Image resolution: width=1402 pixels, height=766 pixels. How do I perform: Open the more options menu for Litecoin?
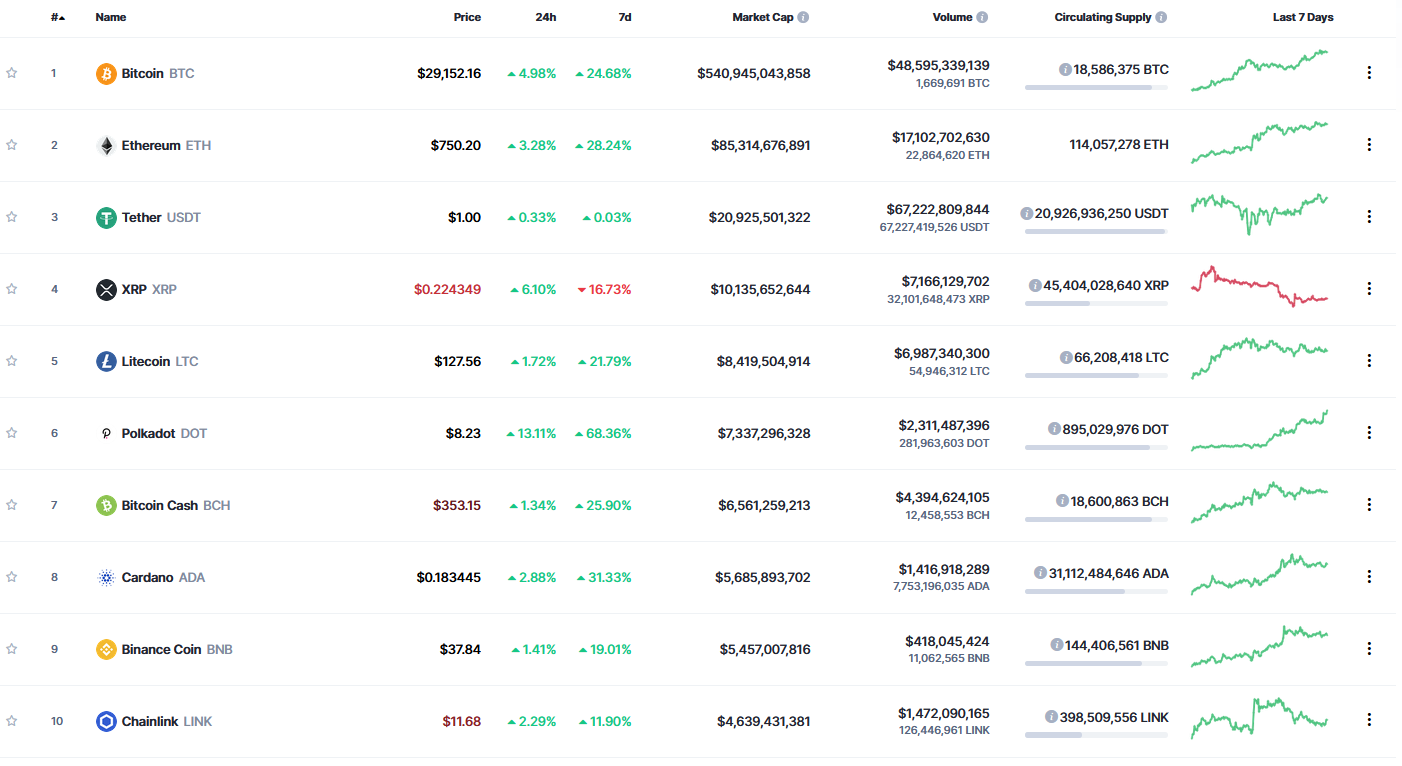(1369, 361)
